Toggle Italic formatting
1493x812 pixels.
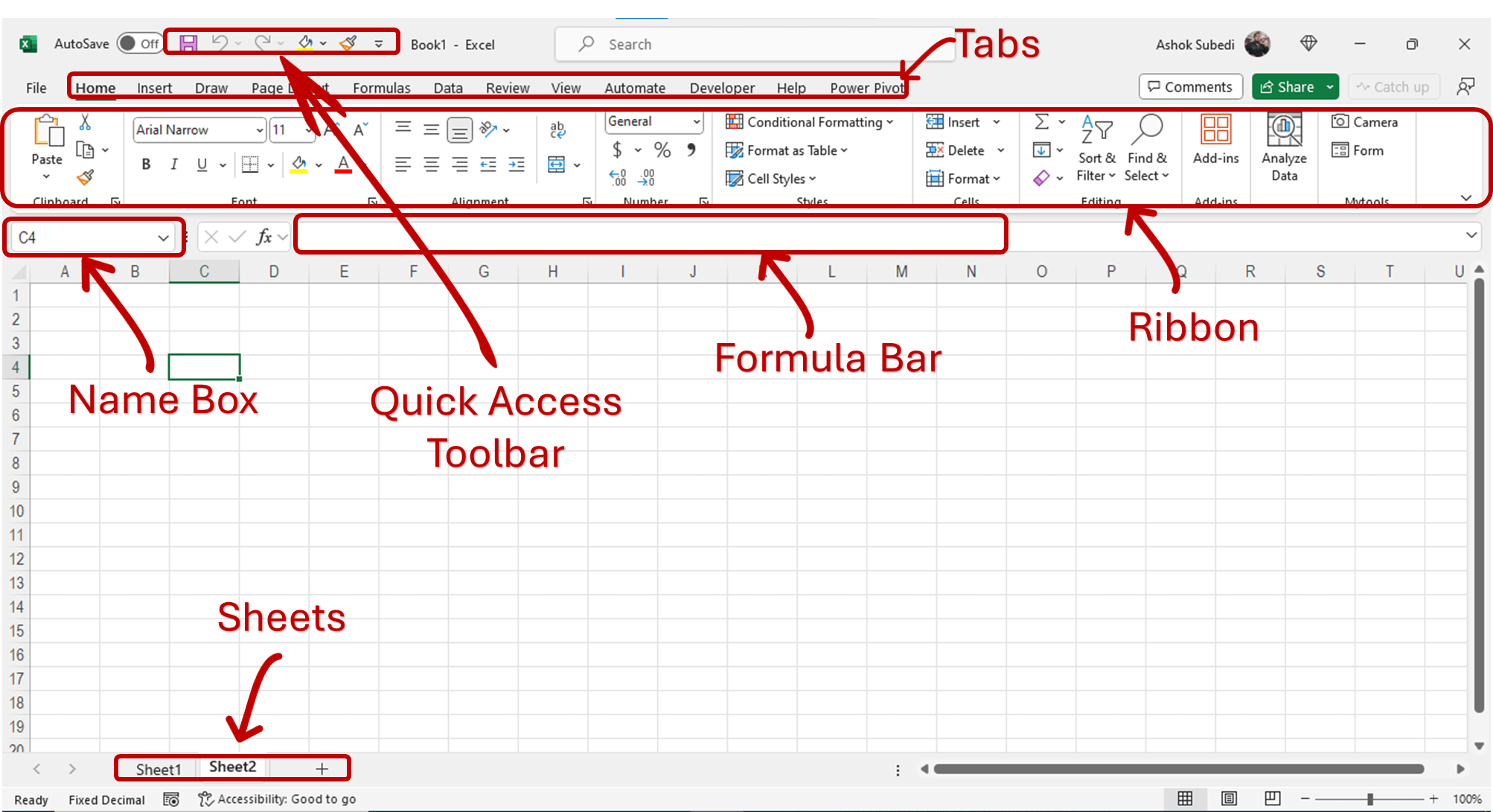(x=173, y=164)
